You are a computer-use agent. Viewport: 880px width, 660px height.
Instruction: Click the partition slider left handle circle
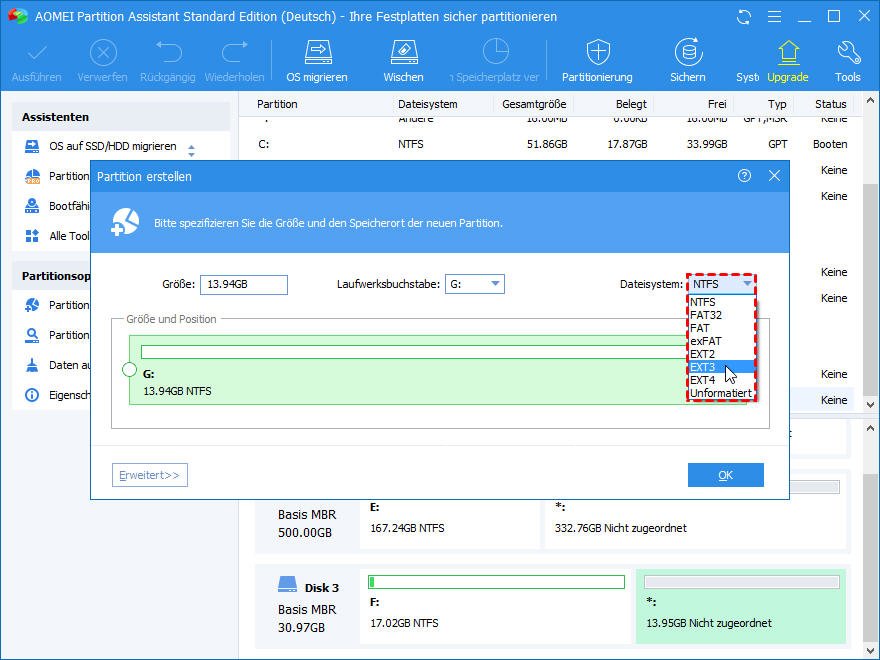coord(130,369)
